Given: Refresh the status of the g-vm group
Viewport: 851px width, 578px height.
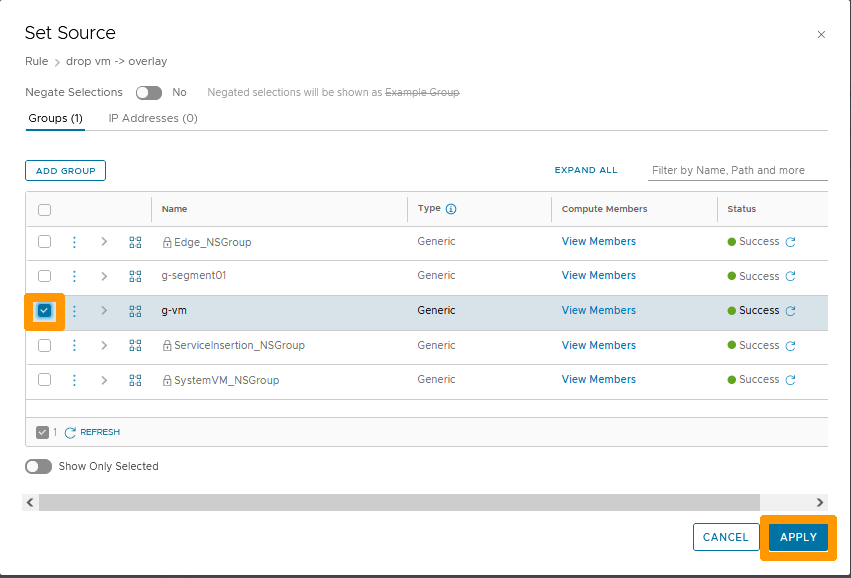Looking at the screenshot, I should (x=790, y=310).
